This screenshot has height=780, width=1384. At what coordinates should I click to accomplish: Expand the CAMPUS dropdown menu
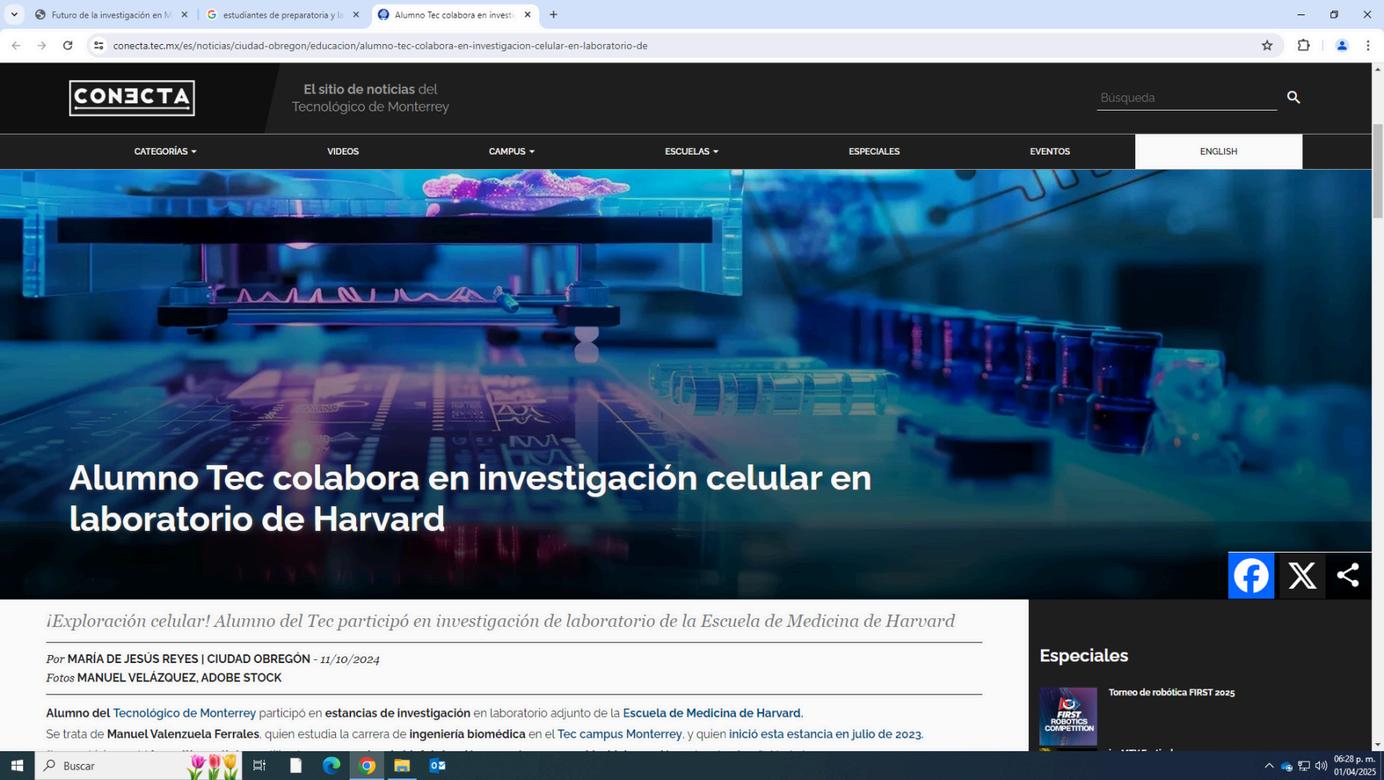(511, 151)
